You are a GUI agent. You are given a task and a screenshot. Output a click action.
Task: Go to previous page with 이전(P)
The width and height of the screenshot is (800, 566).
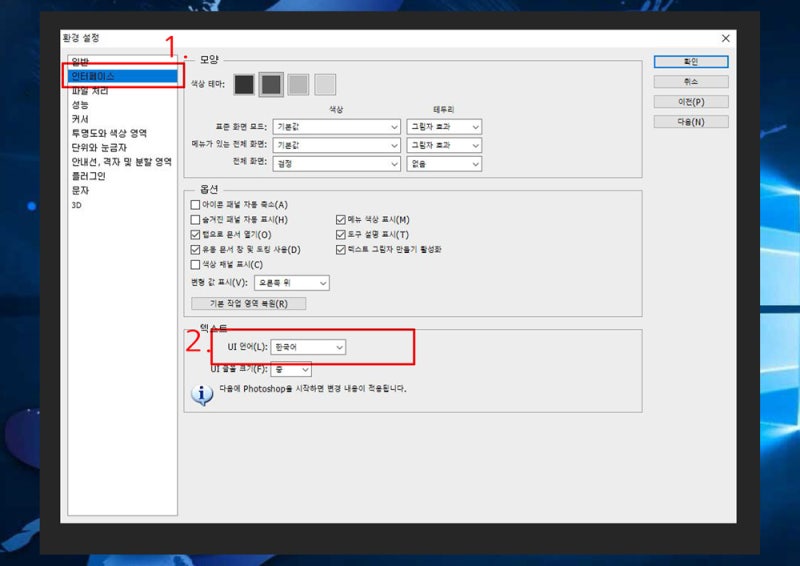691,102
